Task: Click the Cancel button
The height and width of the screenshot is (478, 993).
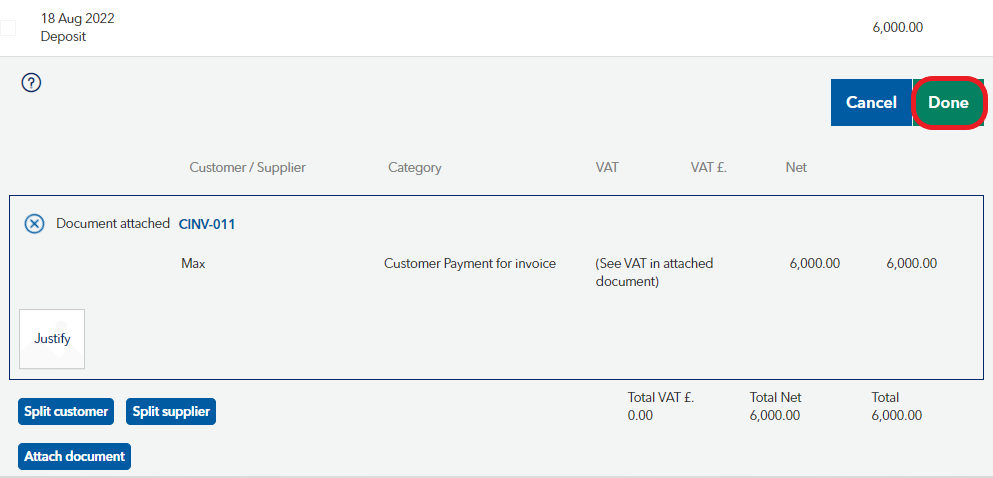Action: (871, 103)
